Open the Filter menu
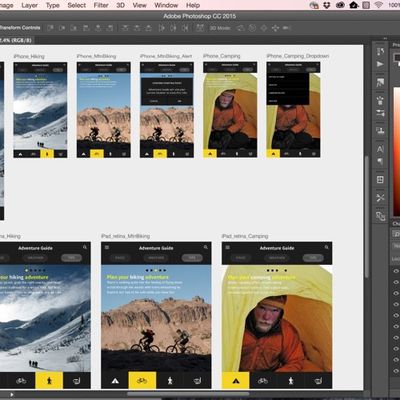The image size is (400, 400). coord(101,5)
